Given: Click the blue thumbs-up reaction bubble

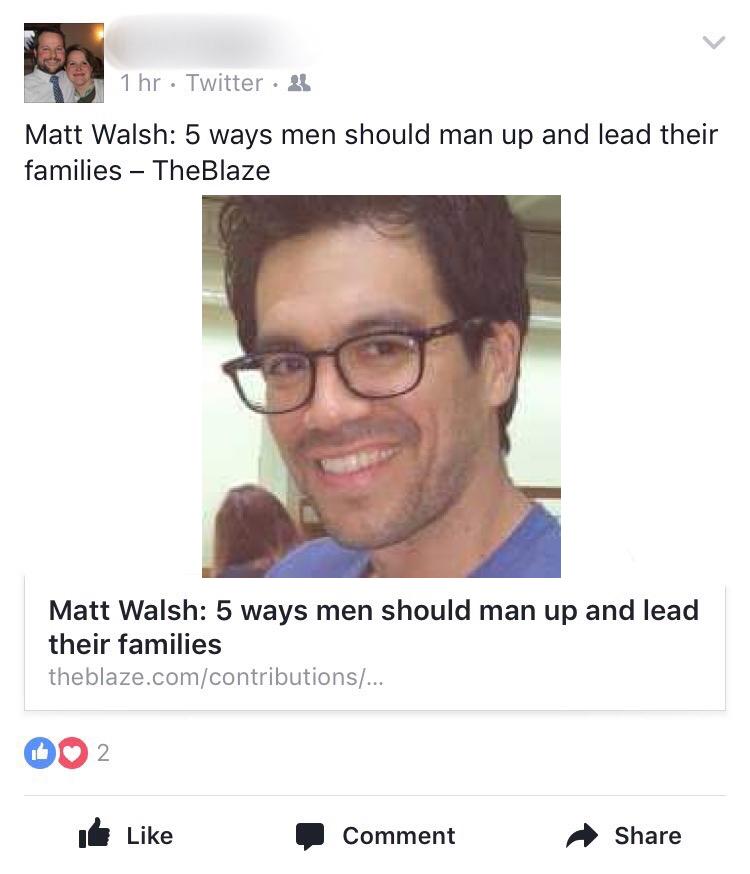Looking at the screenshot, I should click(39, 753).
